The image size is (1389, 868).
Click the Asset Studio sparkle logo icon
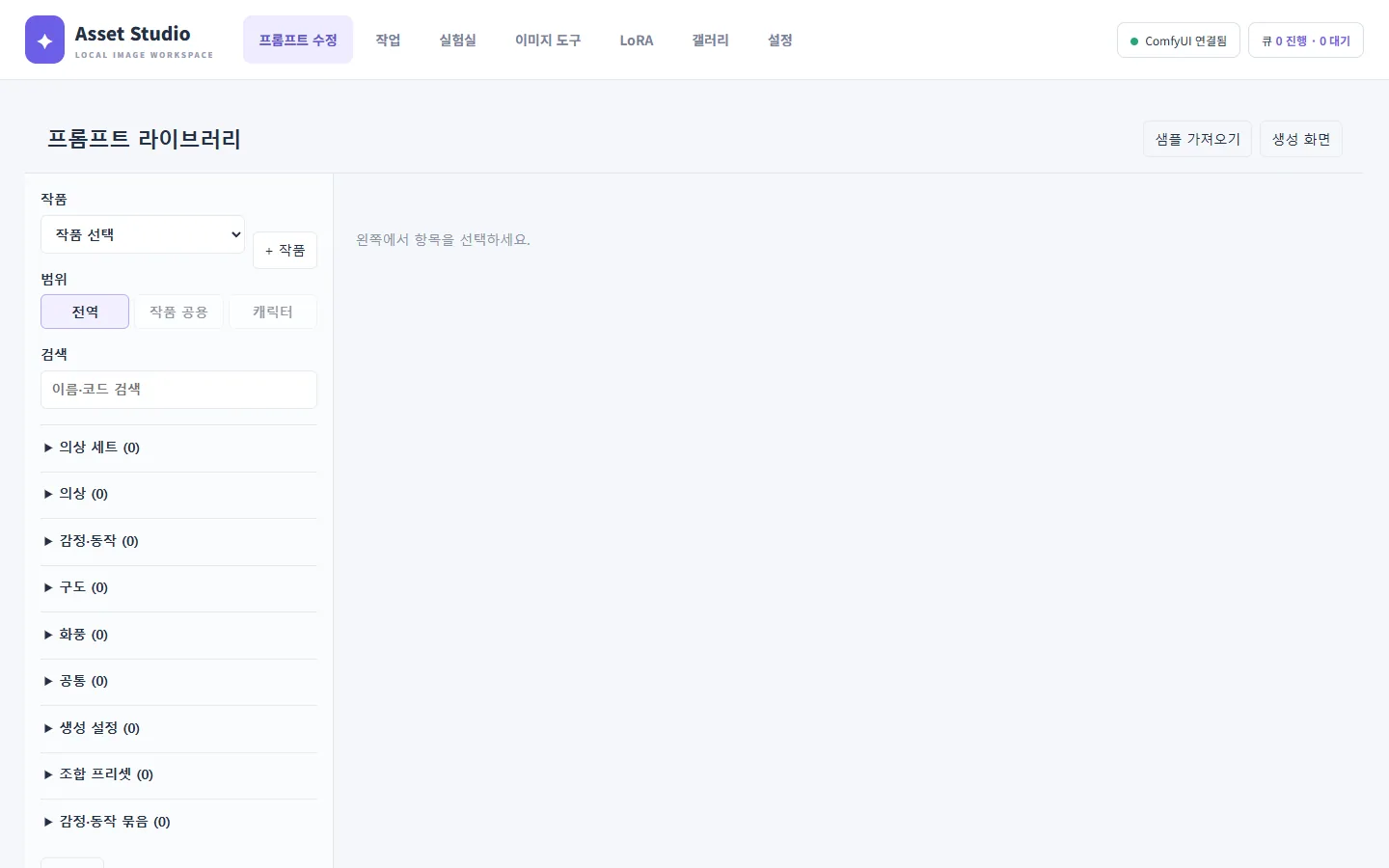tap(44, 40)
